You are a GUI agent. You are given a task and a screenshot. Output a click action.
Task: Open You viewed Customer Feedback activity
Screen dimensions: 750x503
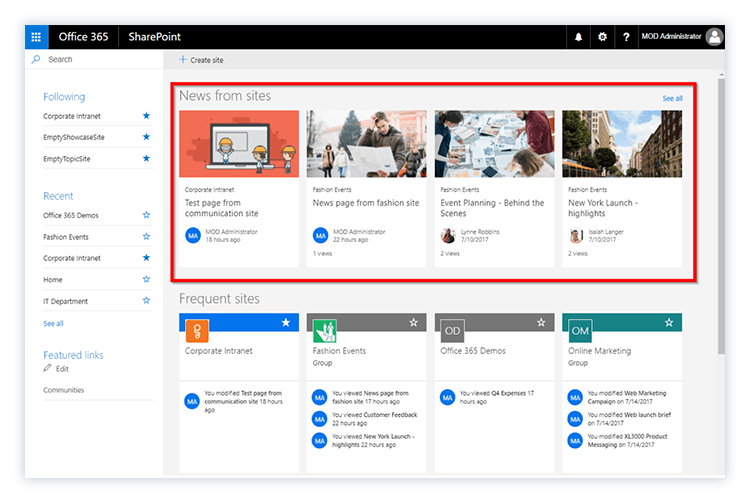[x=375, y=419]
